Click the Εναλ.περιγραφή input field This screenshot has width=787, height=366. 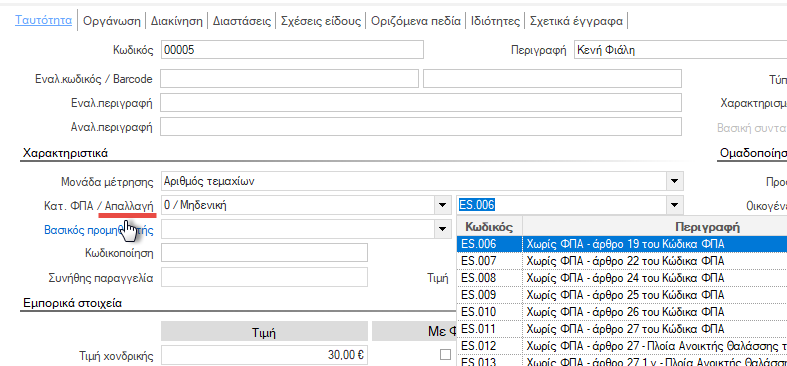point(421,102)
